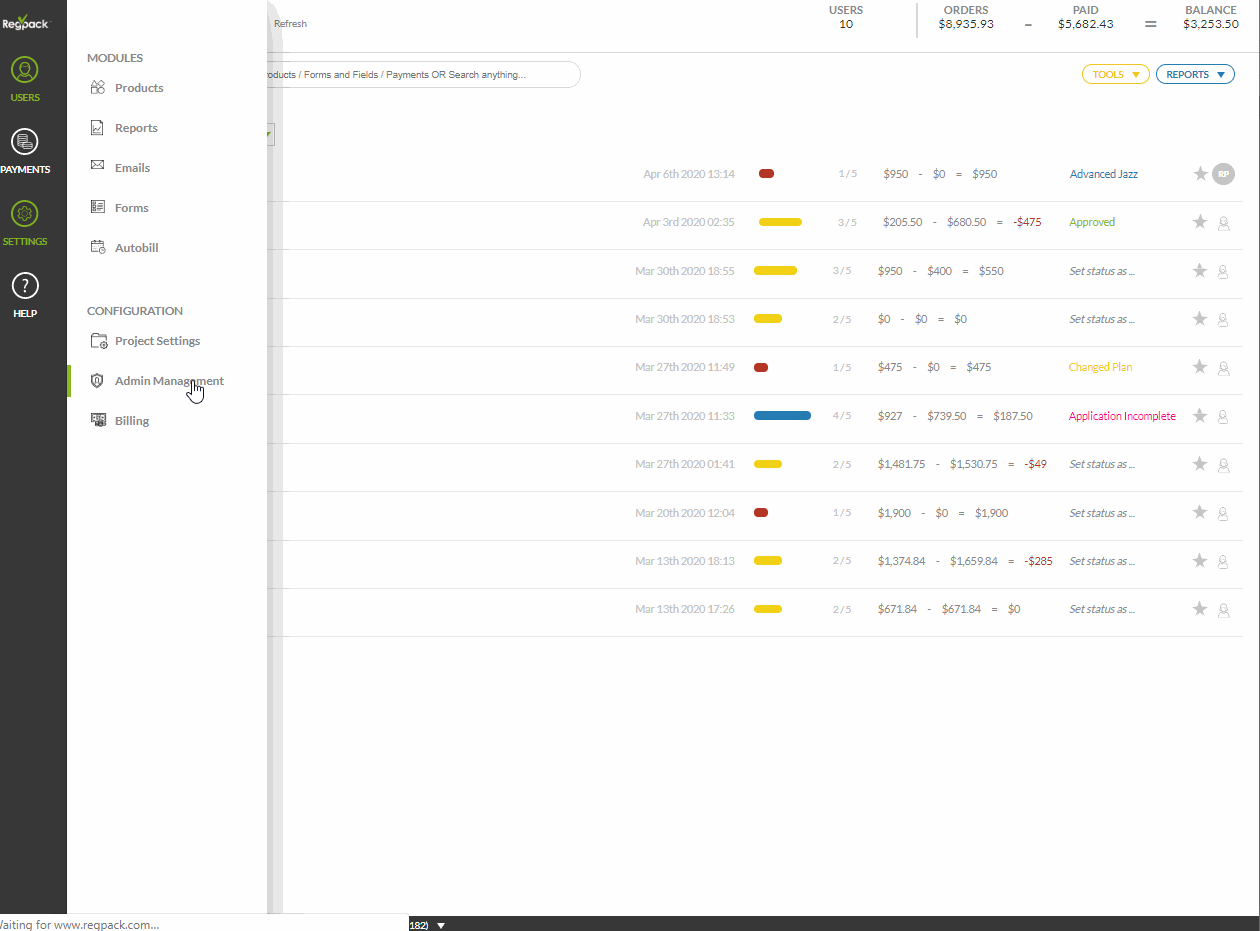This screenshot has height=931, width=1260.
Task: Click the Regpack logo
Action: click(x=25, y=23)
